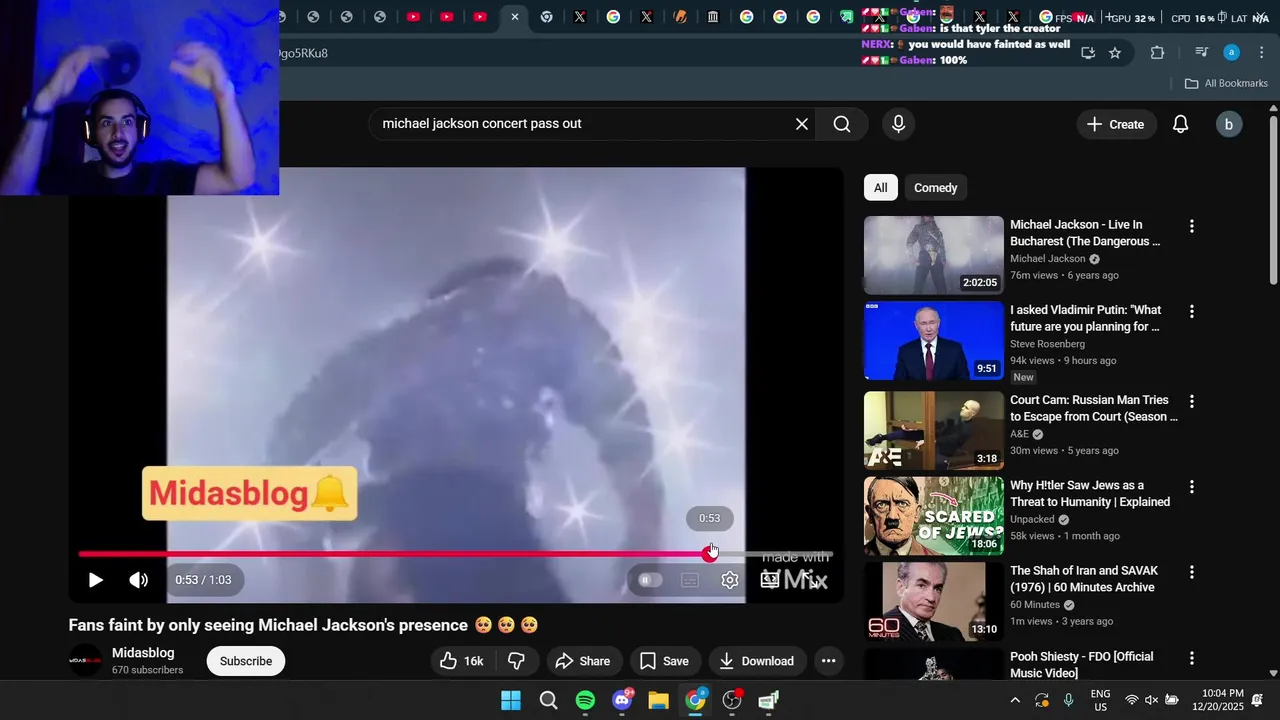Switch to the orange-icon browser tab
The height and width of the screenshot is (720, 1280).
pos(680,17)
